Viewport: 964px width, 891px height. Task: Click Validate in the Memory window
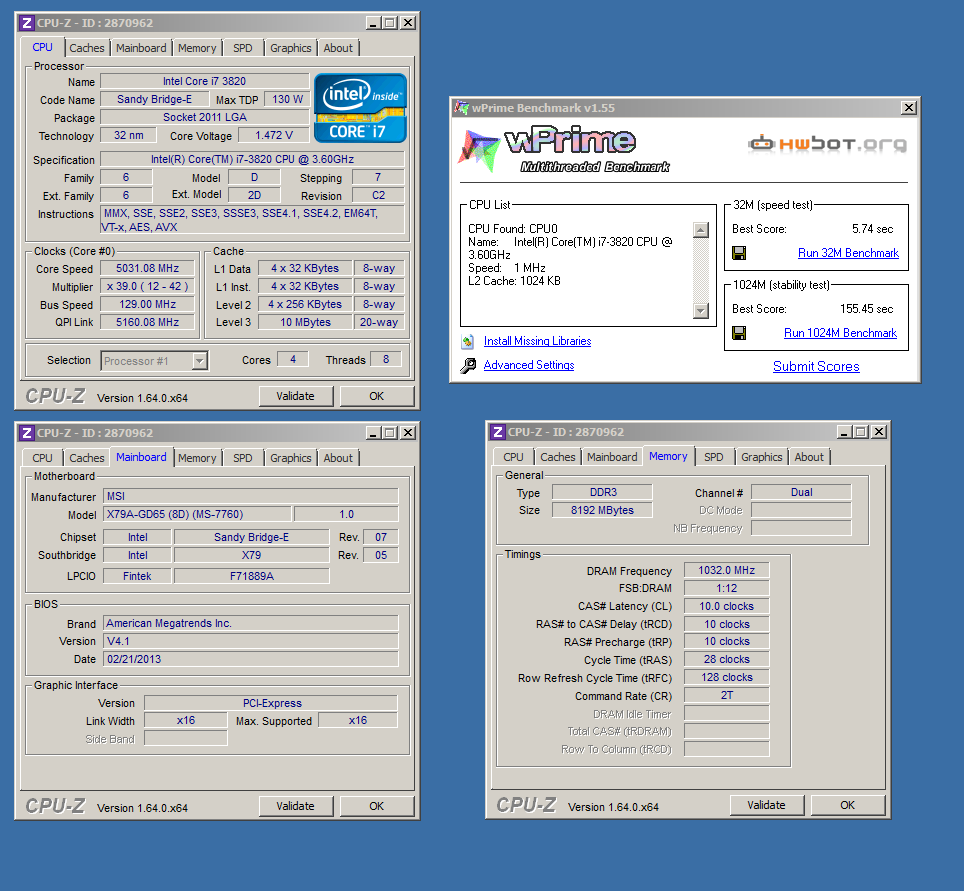(x=767, y=806)
